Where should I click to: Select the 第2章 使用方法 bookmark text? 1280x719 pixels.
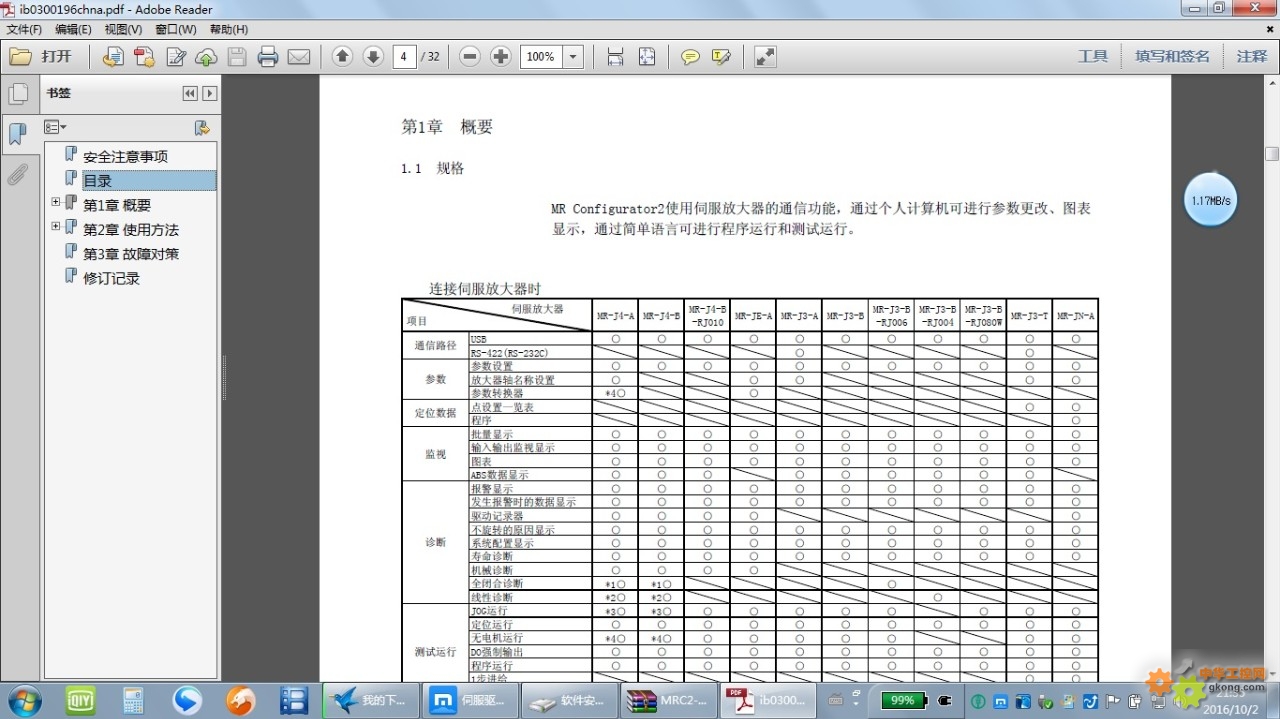(131, 230)
